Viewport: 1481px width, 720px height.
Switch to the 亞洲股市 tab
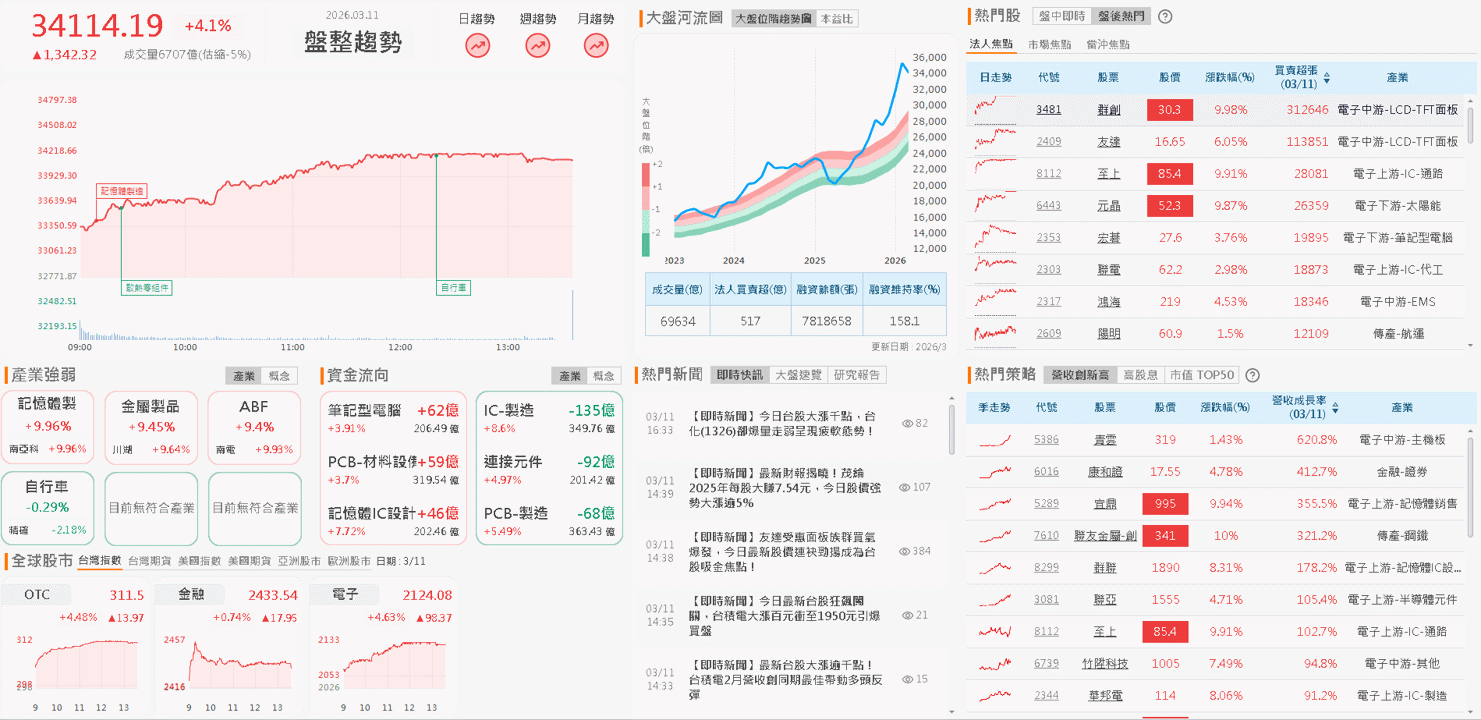tap(299, 561)
